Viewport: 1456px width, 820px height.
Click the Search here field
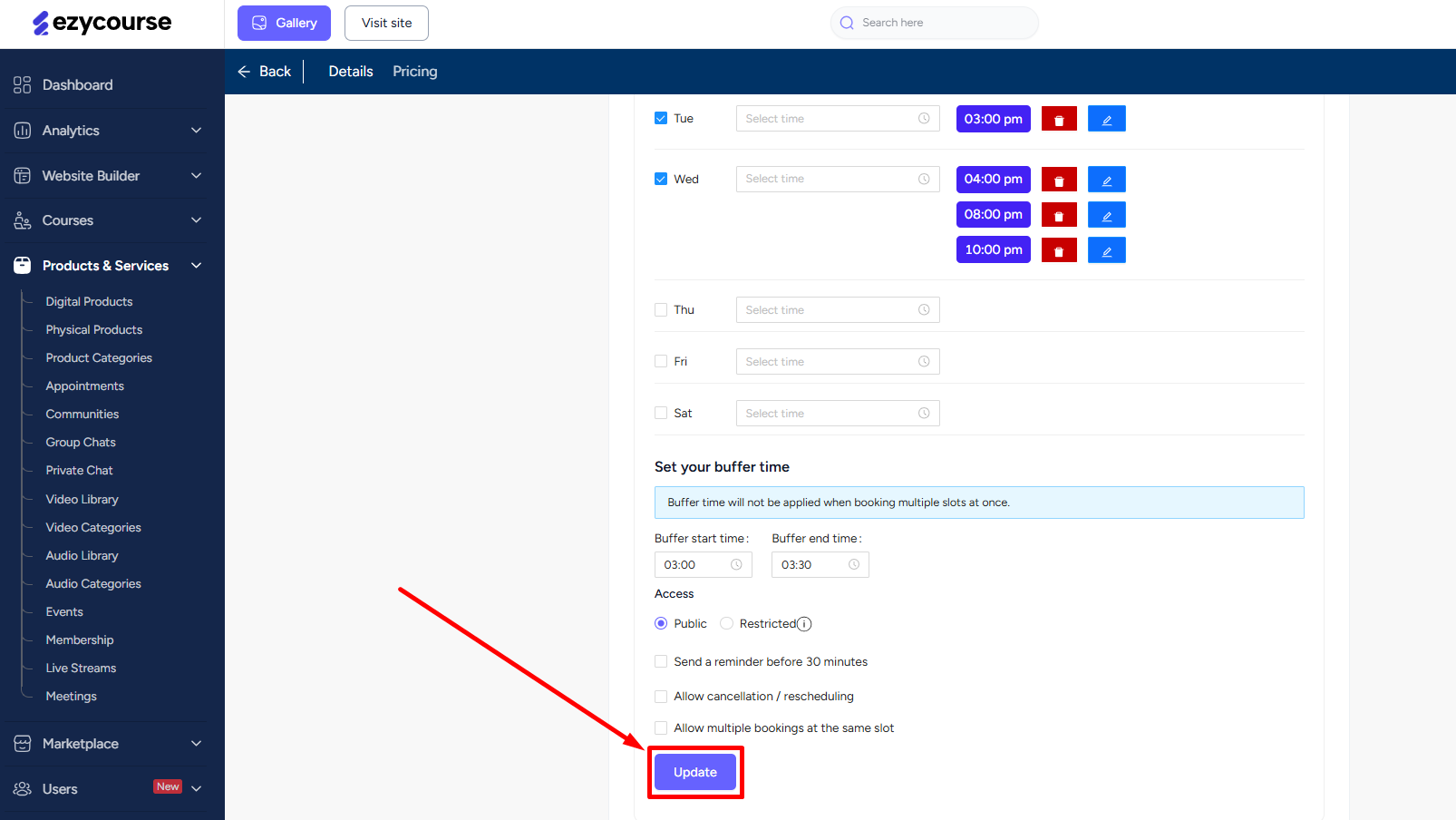point(943,23)
